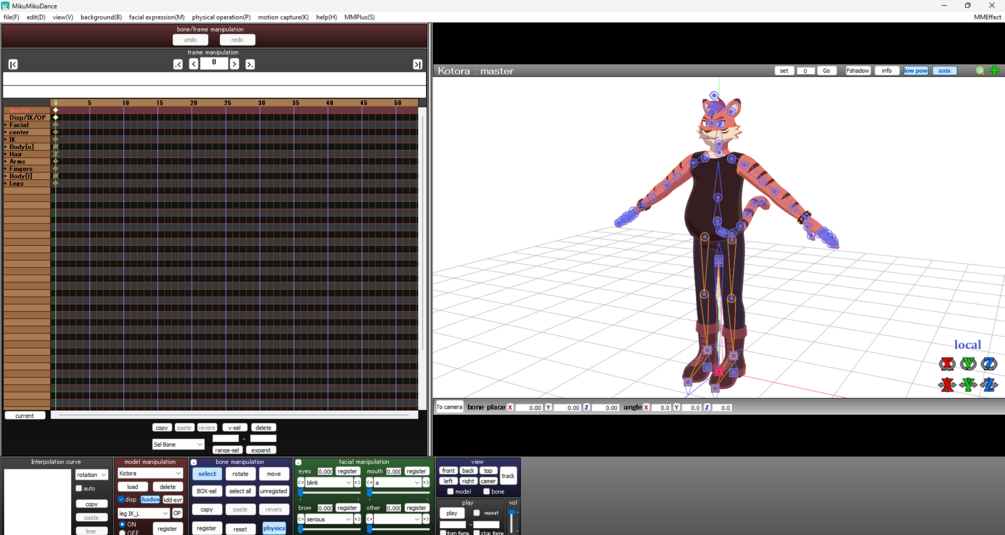Toggle the axis display button

(x=944, y=70)
